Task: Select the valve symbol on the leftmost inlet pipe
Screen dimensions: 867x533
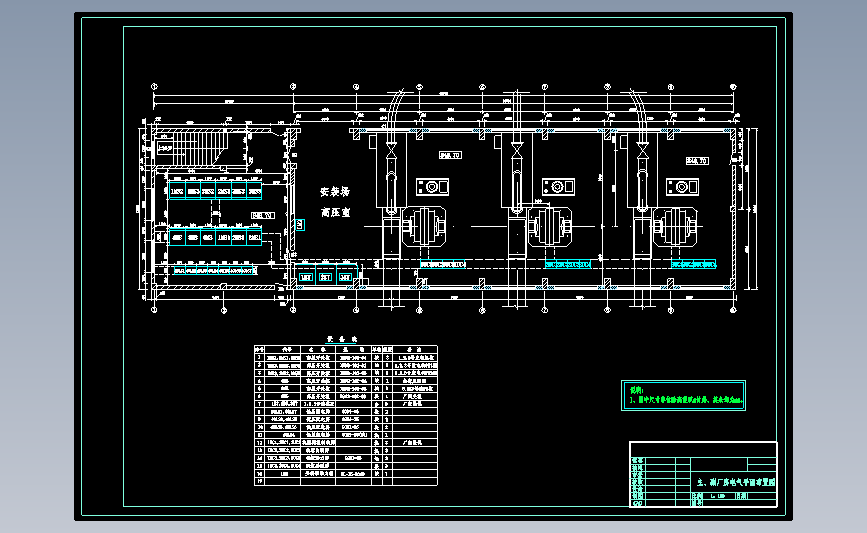Action: (x=391, y=150)
